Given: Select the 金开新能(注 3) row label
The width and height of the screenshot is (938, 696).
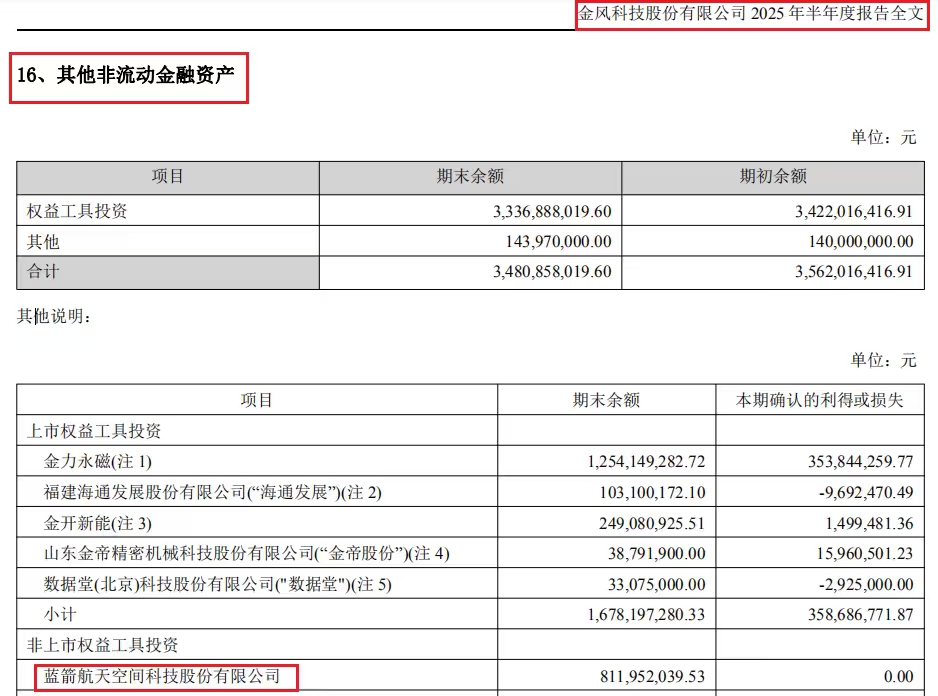Looking at the screenshot, I should pyautogui.click(x=98, y=523).
